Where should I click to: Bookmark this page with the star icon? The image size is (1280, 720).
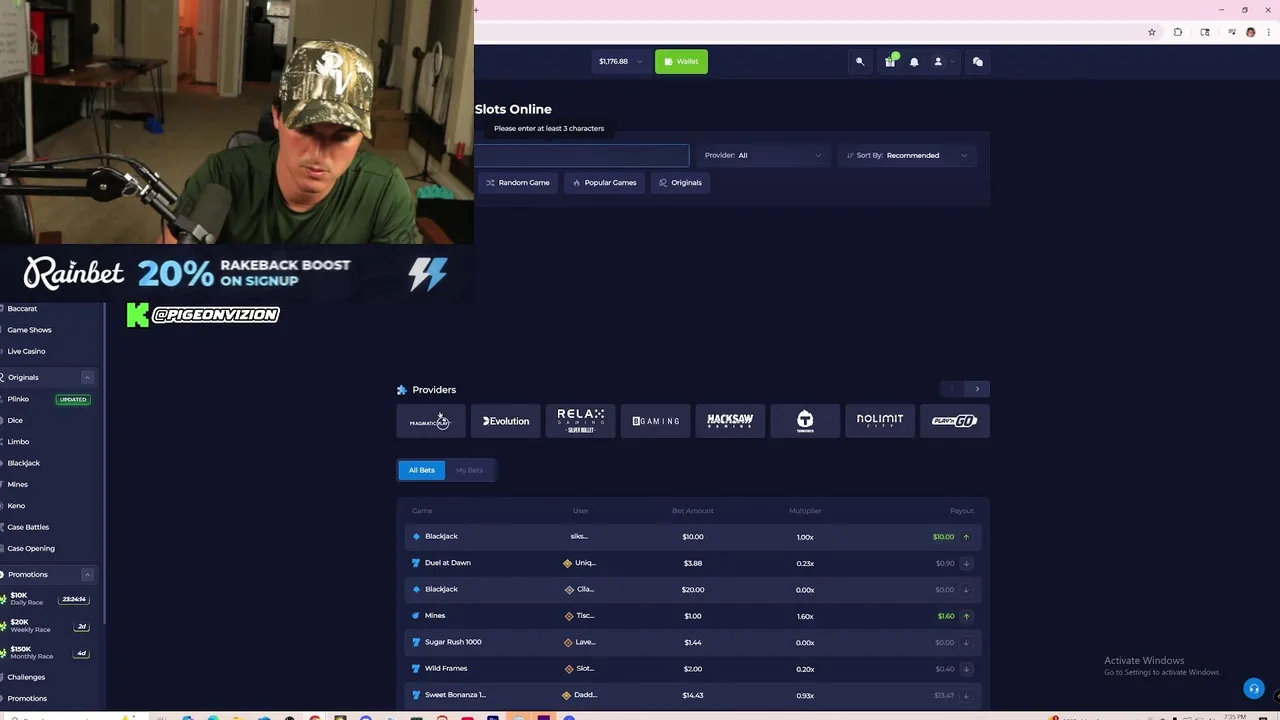click(1152, 32)
